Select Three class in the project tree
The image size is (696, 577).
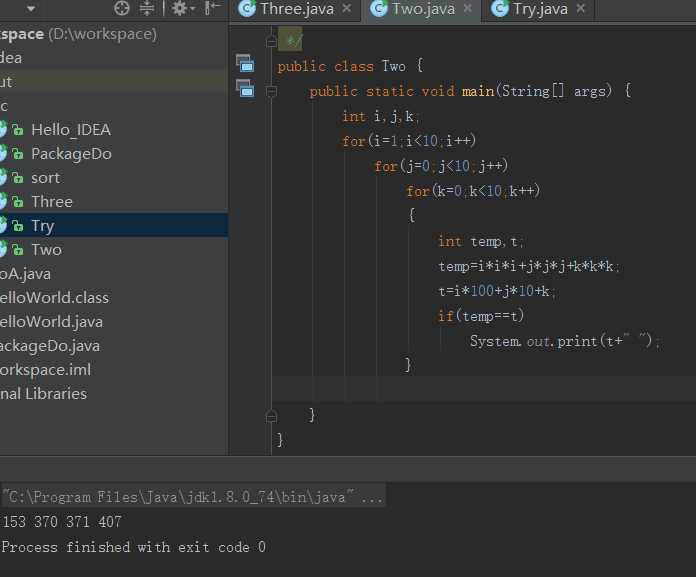pos(52,202)
